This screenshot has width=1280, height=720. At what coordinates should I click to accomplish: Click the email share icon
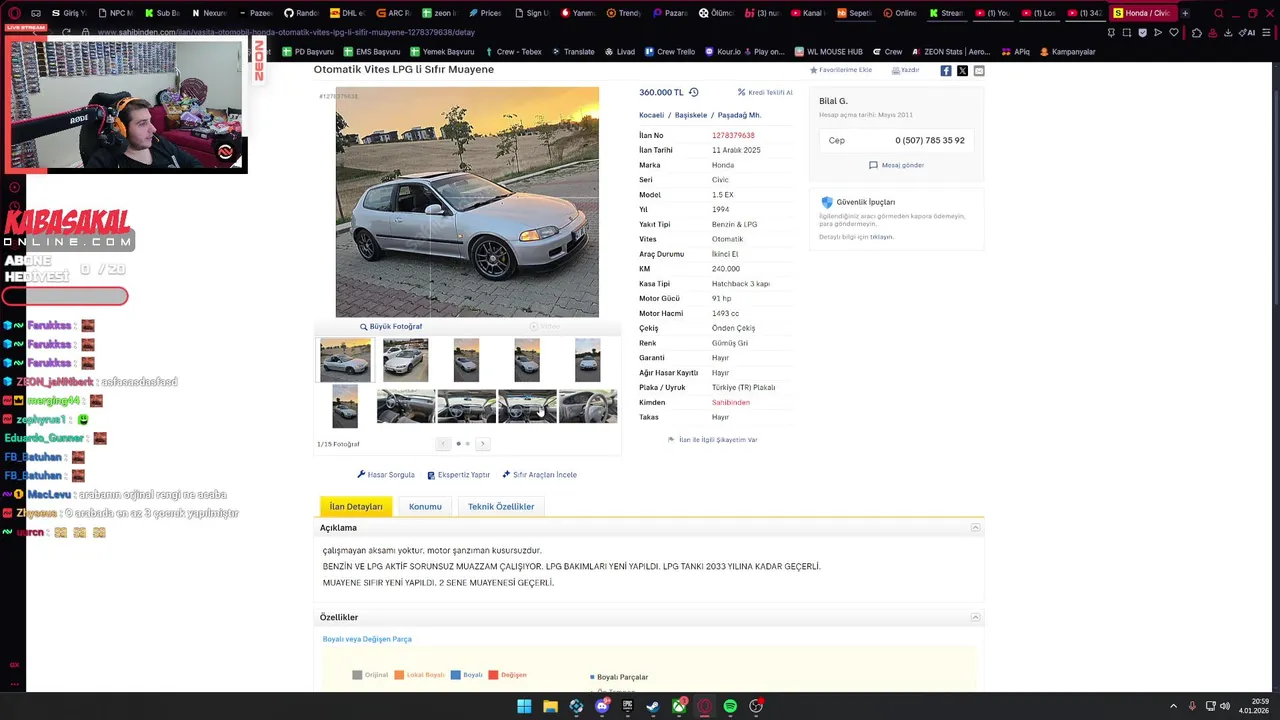(979, 71)
